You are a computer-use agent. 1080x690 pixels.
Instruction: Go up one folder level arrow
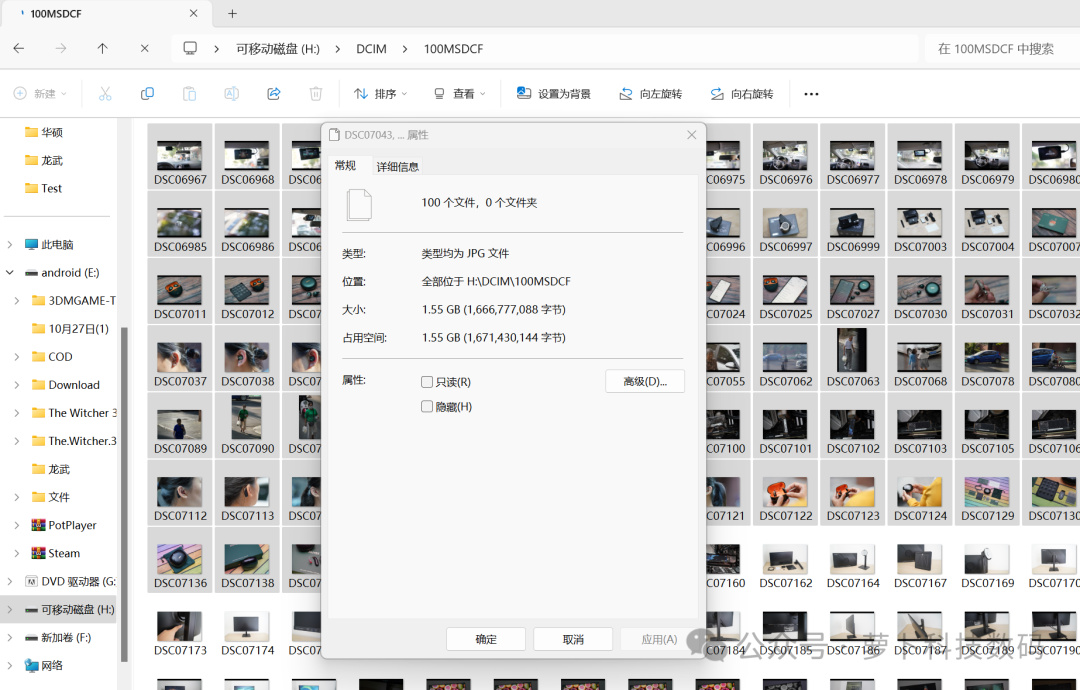pos(103,48)
